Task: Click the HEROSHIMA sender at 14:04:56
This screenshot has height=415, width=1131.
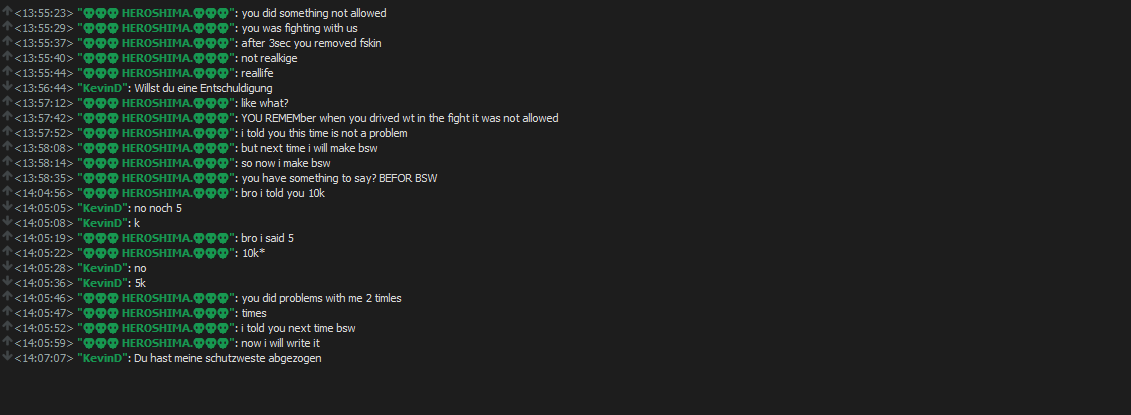Action: [x=156, y=193]
